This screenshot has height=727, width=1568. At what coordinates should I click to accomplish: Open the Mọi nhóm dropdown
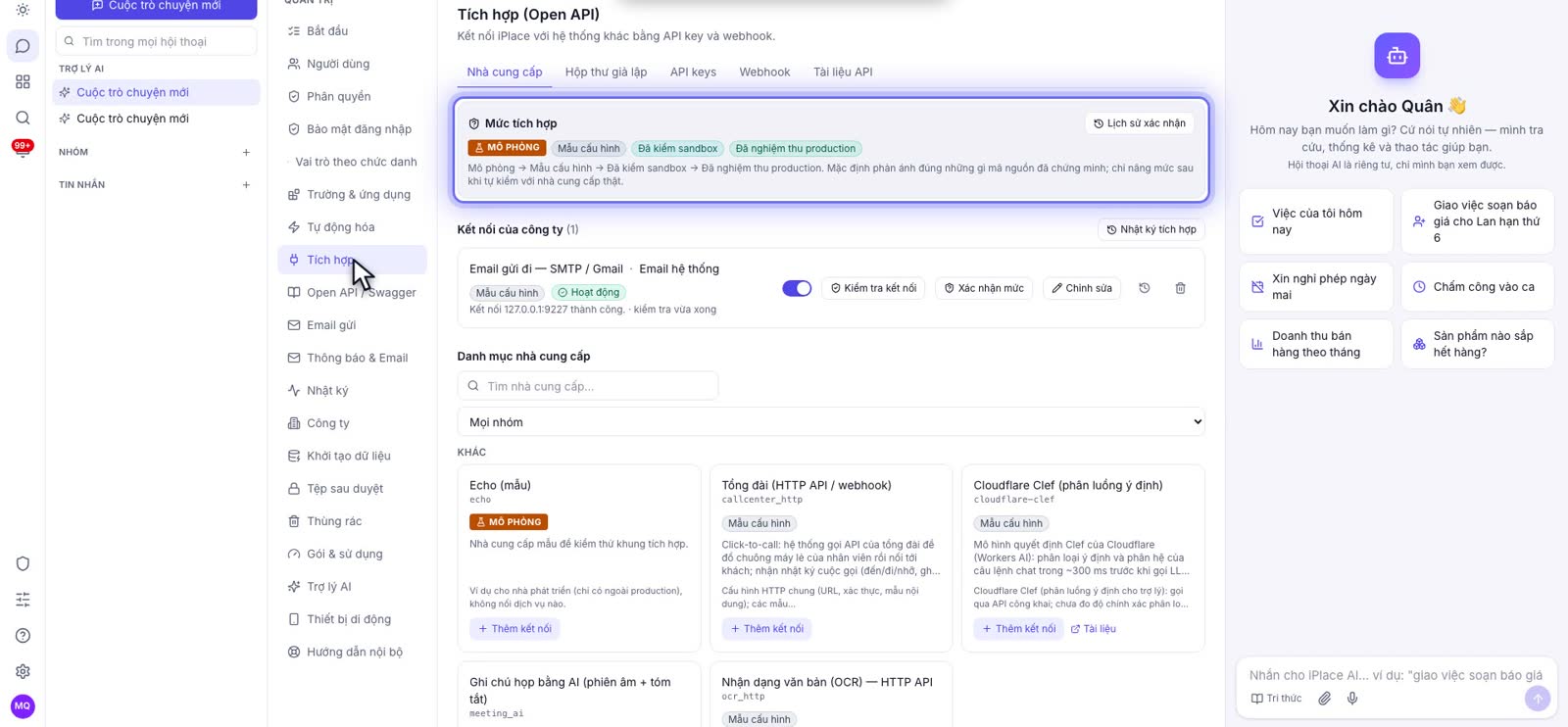(x=831, y=422)
